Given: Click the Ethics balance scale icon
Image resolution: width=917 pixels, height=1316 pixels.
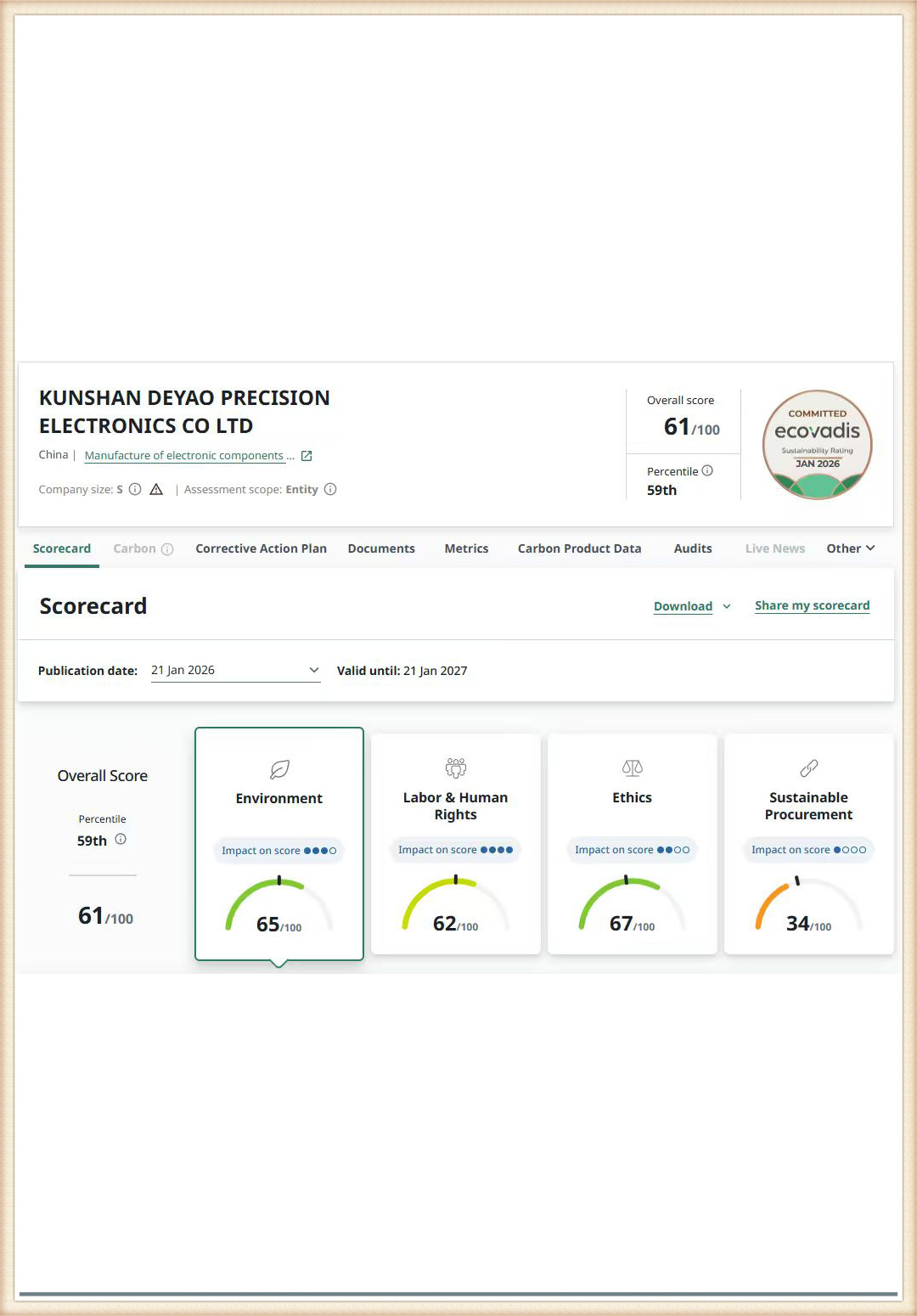Looking at the screenshot, I should point(633,768).
